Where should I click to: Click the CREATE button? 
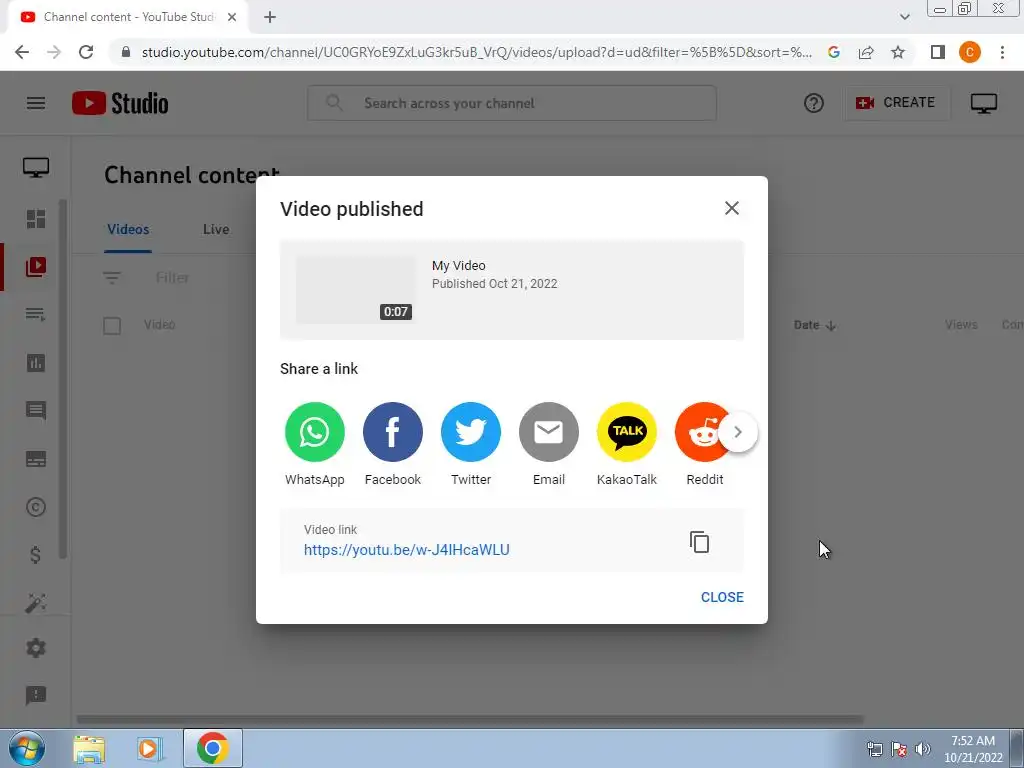(896, 103)
